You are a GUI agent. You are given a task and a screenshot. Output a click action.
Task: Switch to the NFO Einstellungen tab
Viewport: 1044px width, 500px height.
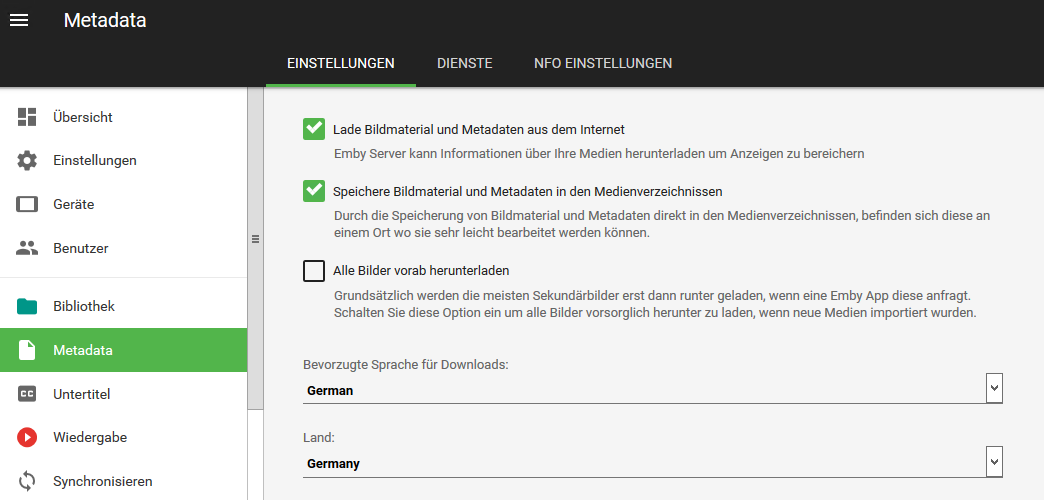point(603,63)
